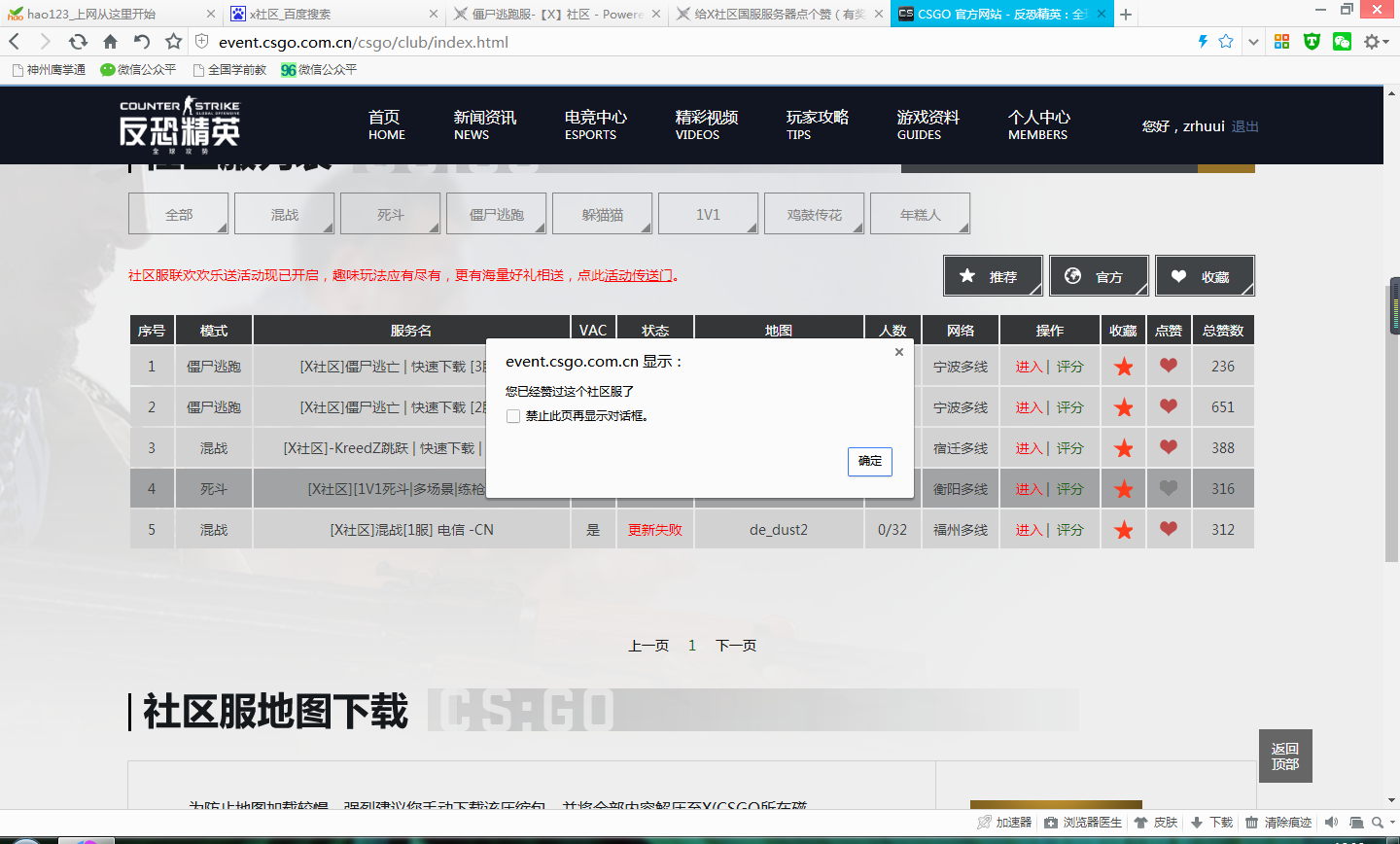
Task: Click gray like heart in row 4
Action: [1169, 489]
